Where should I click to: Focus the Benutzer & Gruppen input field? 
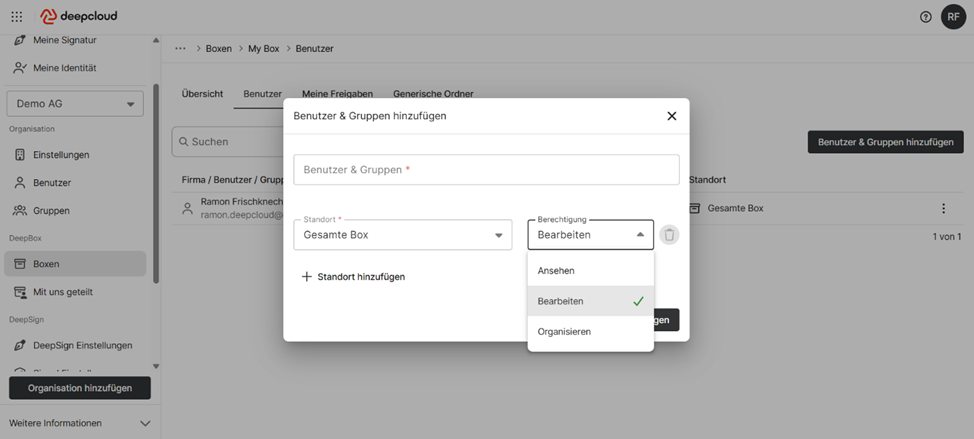coord(486,170)
